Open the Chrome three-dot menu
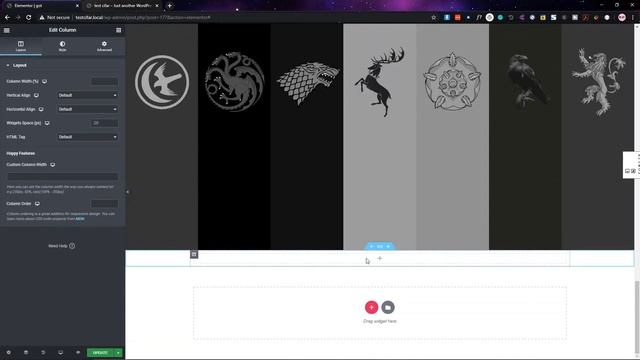Screen dimensions: 640x360 (x=633, y=18)
